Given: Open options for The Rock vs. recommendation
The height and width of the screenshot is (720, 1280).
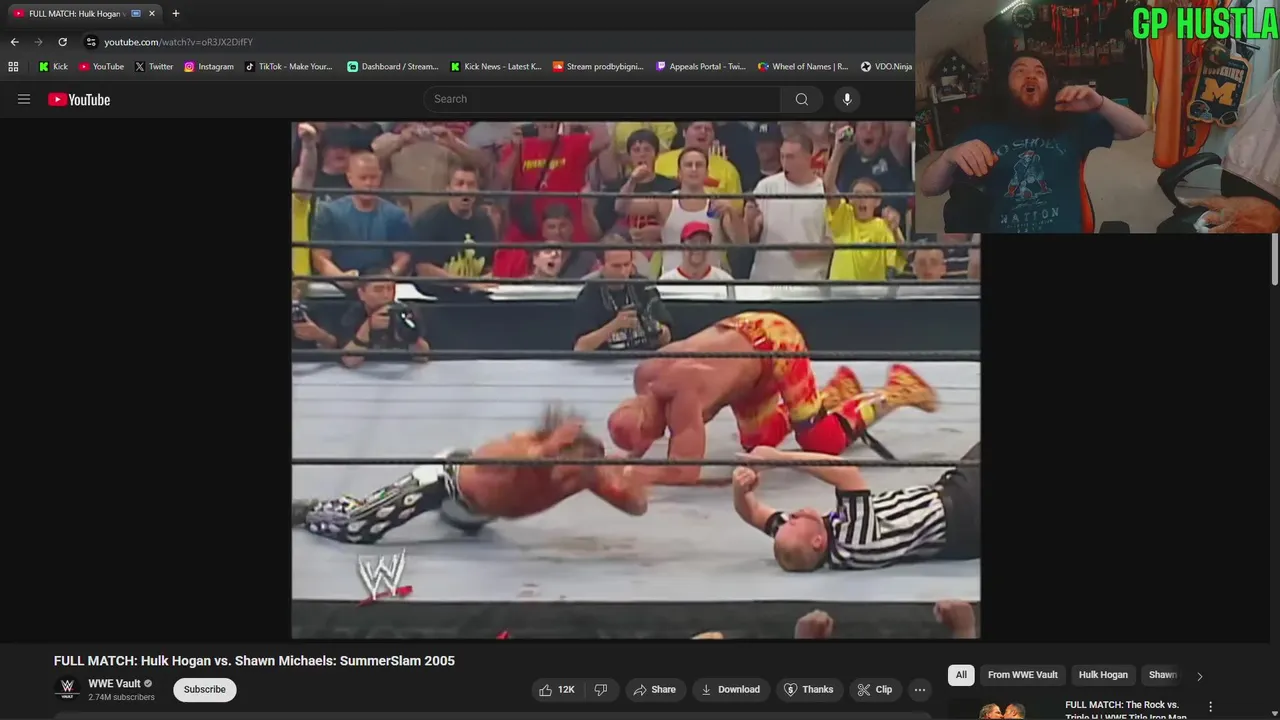Looking at the screenshot, I should tap(1210, 706).
